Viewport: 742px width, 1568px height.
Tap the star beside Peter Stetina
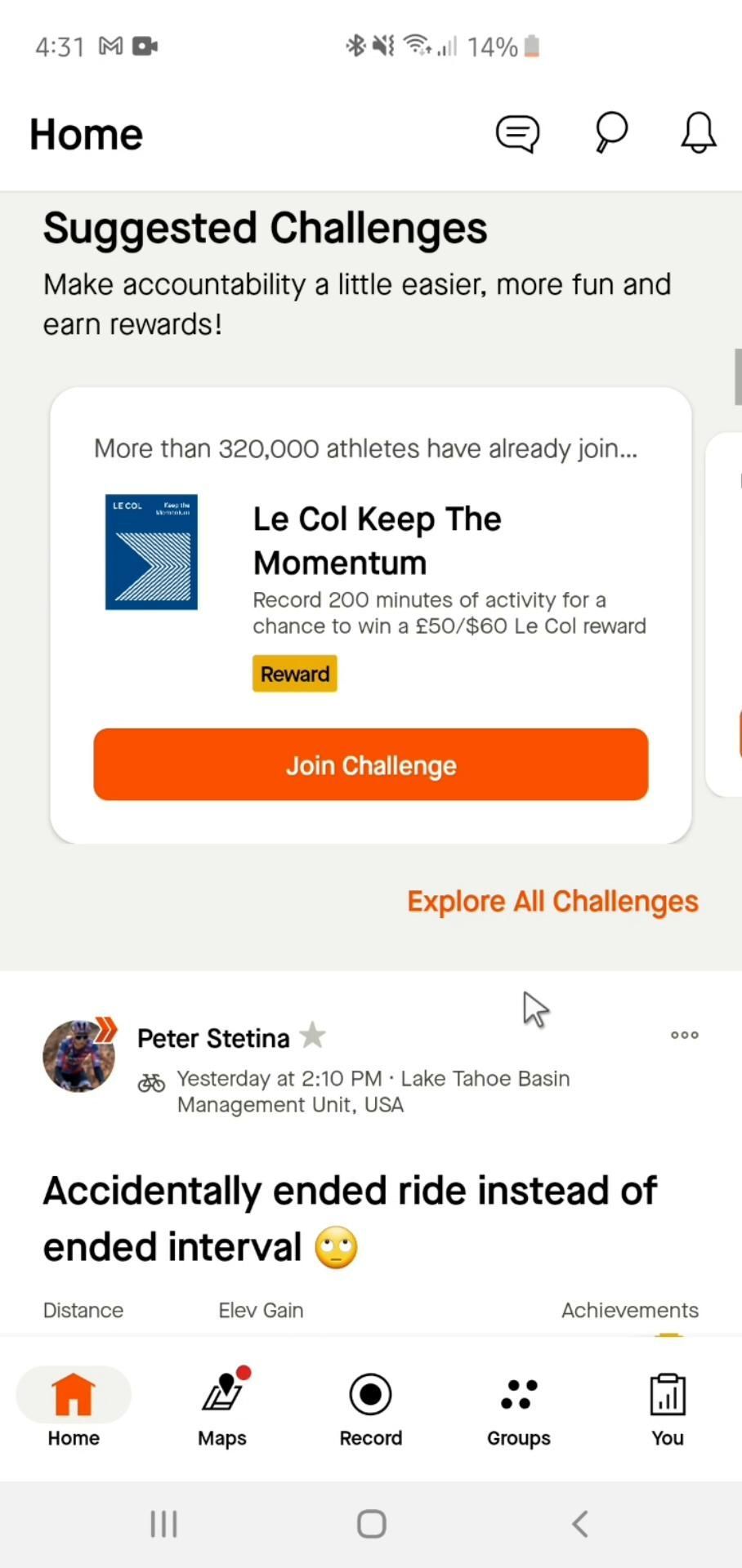point(312,1036)
